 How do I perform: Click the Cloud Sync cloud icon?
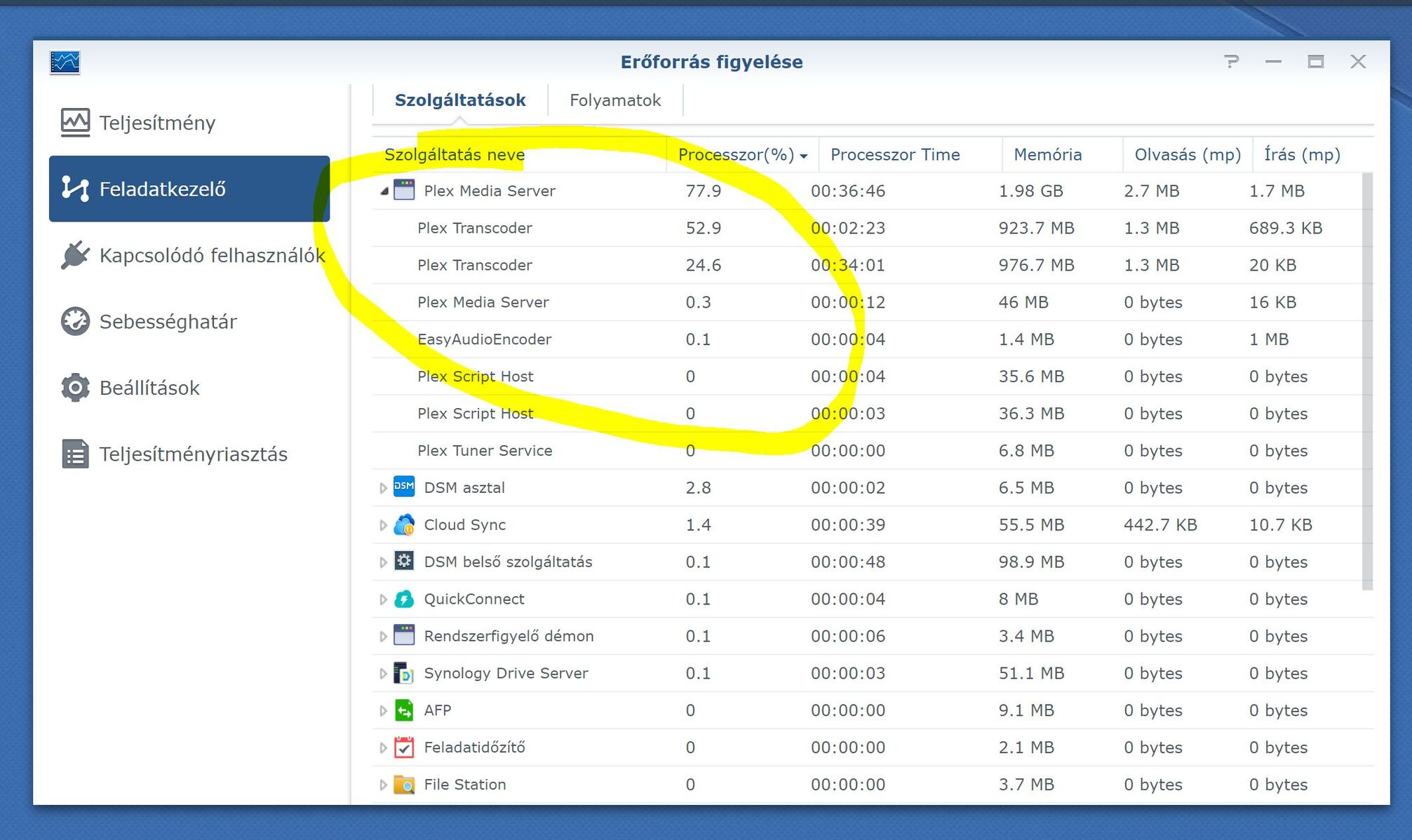tap(404, 524)
